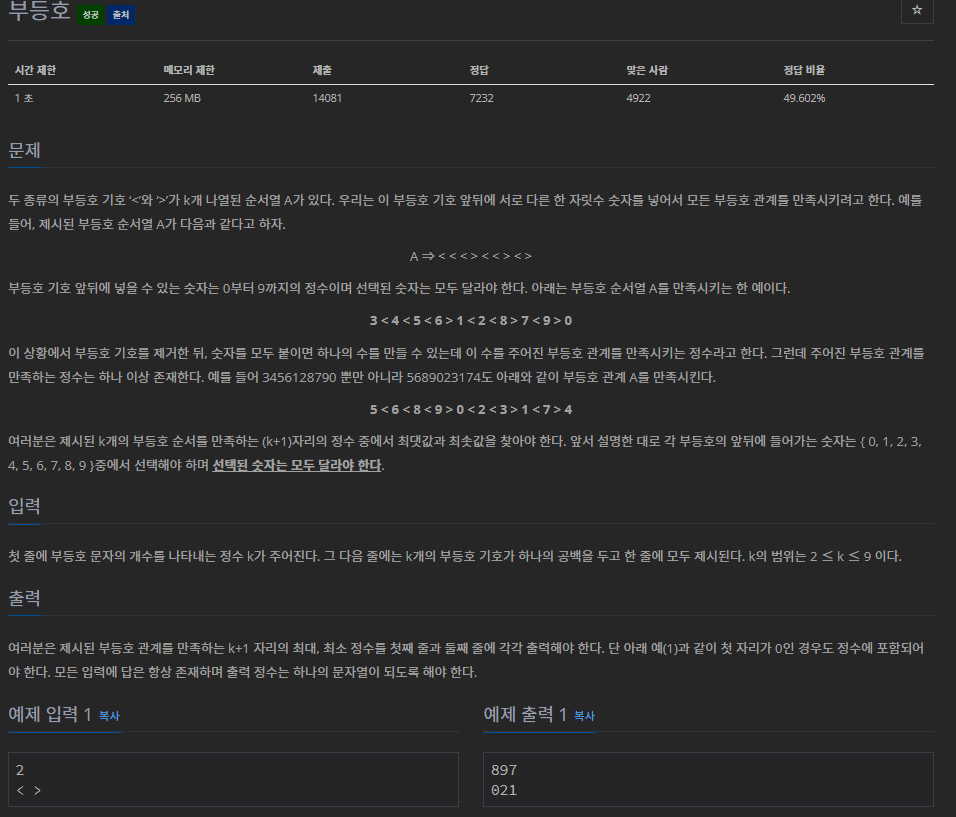Viewport: 956px width, 817px height.
Task: Click the sample output box containing 897
Action: tap(708, 779)
